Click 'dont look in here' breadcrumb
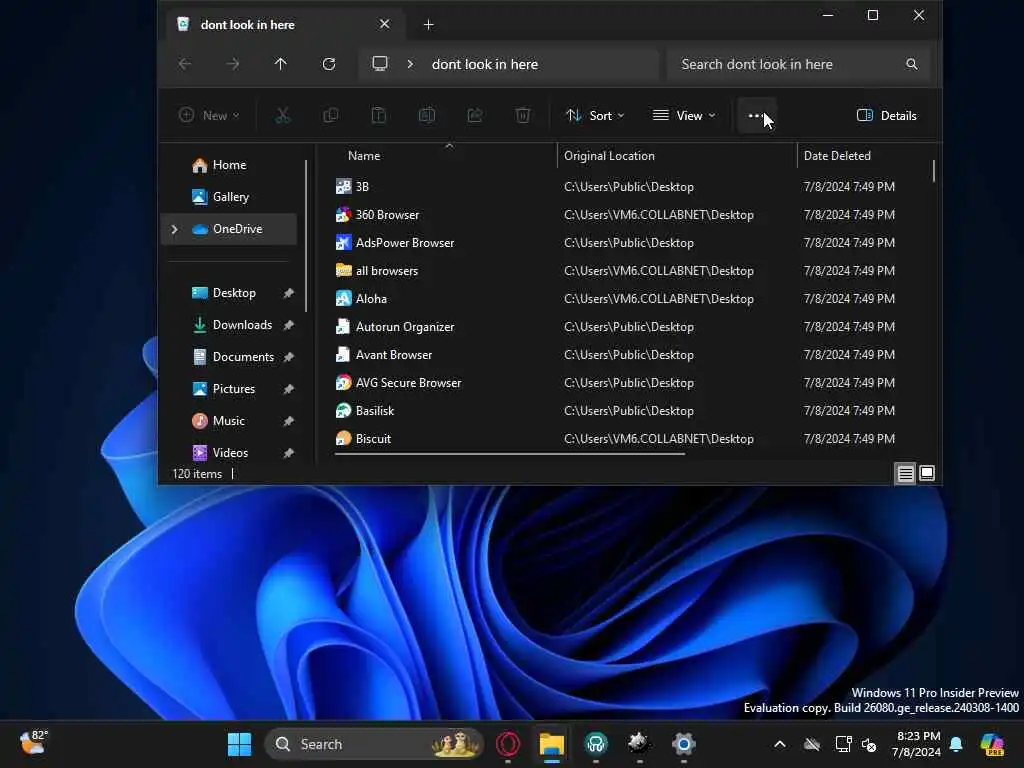The width and height of the screenshot is (1024, 768). (x=485, y=64)
